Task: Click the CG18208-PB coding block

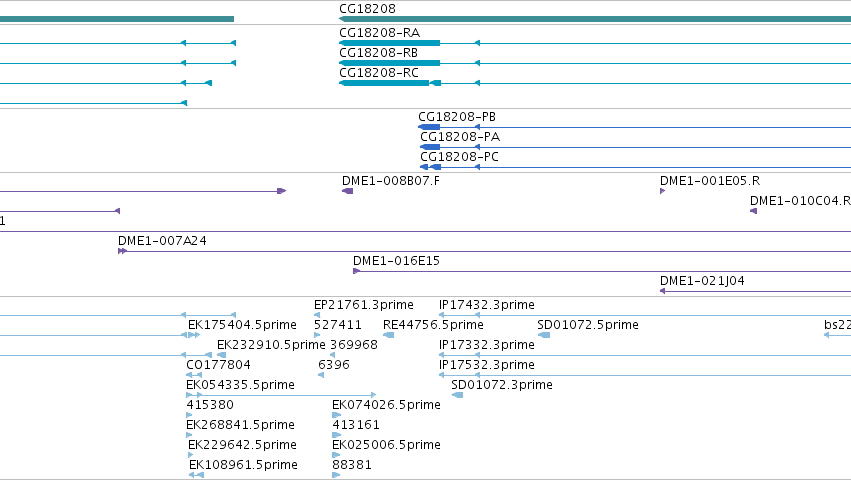Action: point(429,127)
